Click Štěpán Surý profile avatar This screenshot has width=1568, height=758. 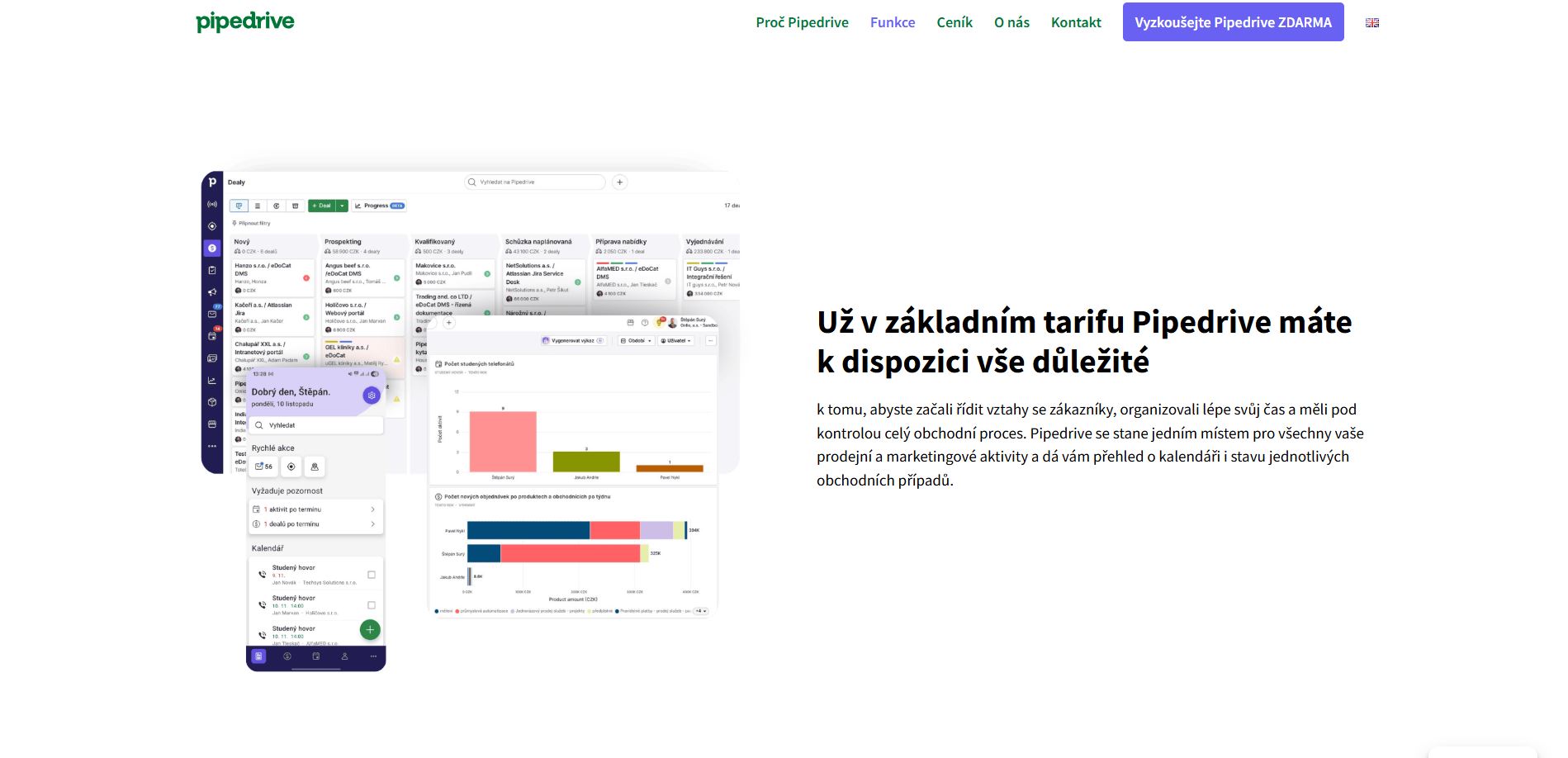coord(673,323)
